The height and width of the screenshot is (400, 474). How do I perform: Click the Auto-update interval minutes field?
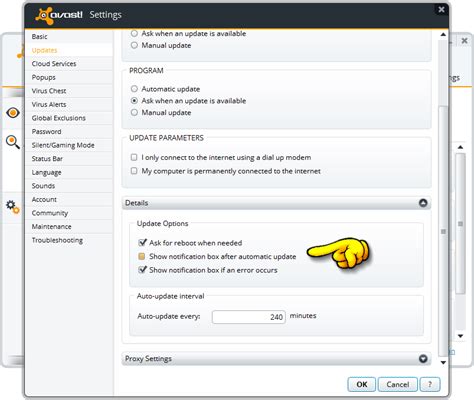[249, 317]
